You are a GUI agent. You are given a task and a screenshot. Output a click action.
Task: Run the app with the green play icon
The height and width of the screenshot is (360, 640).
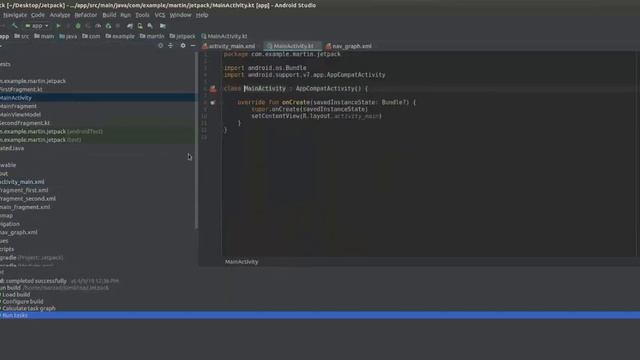coord(58,26)
